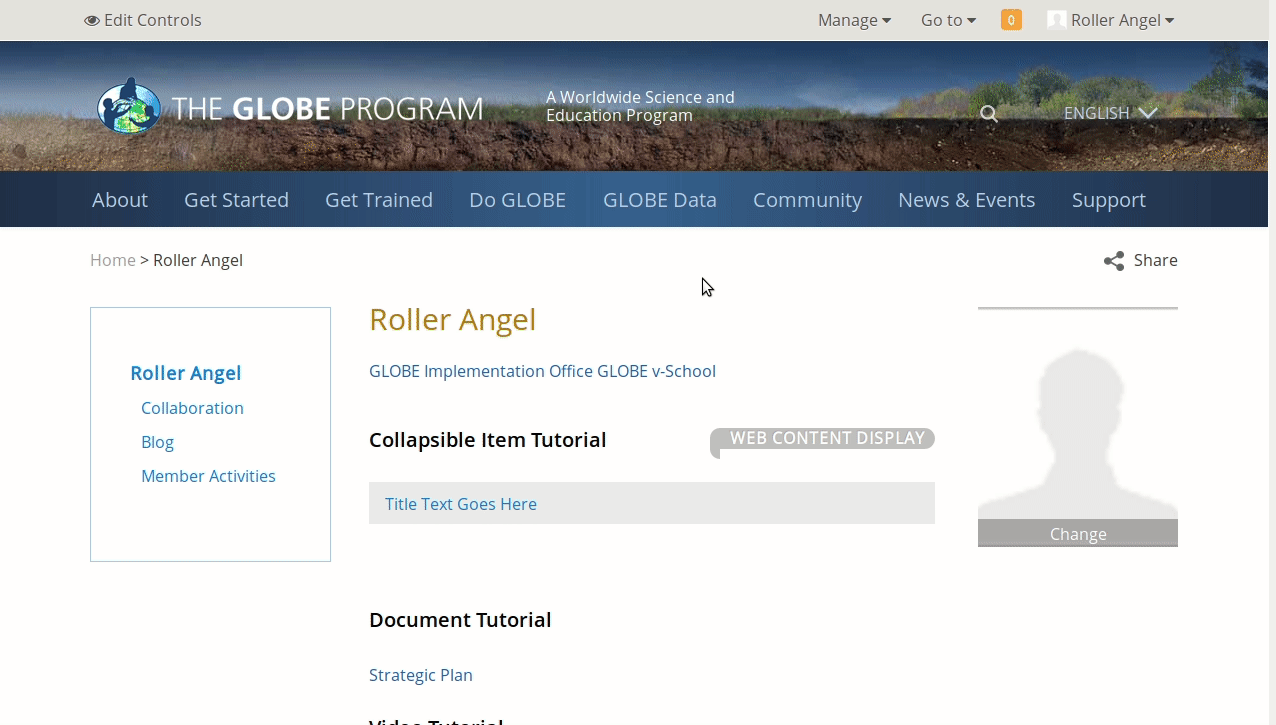Image resolution: width=1276 pixels, height=725 pixels.
Task: Click the profile picture placeholder
Action: [1078, 433]
